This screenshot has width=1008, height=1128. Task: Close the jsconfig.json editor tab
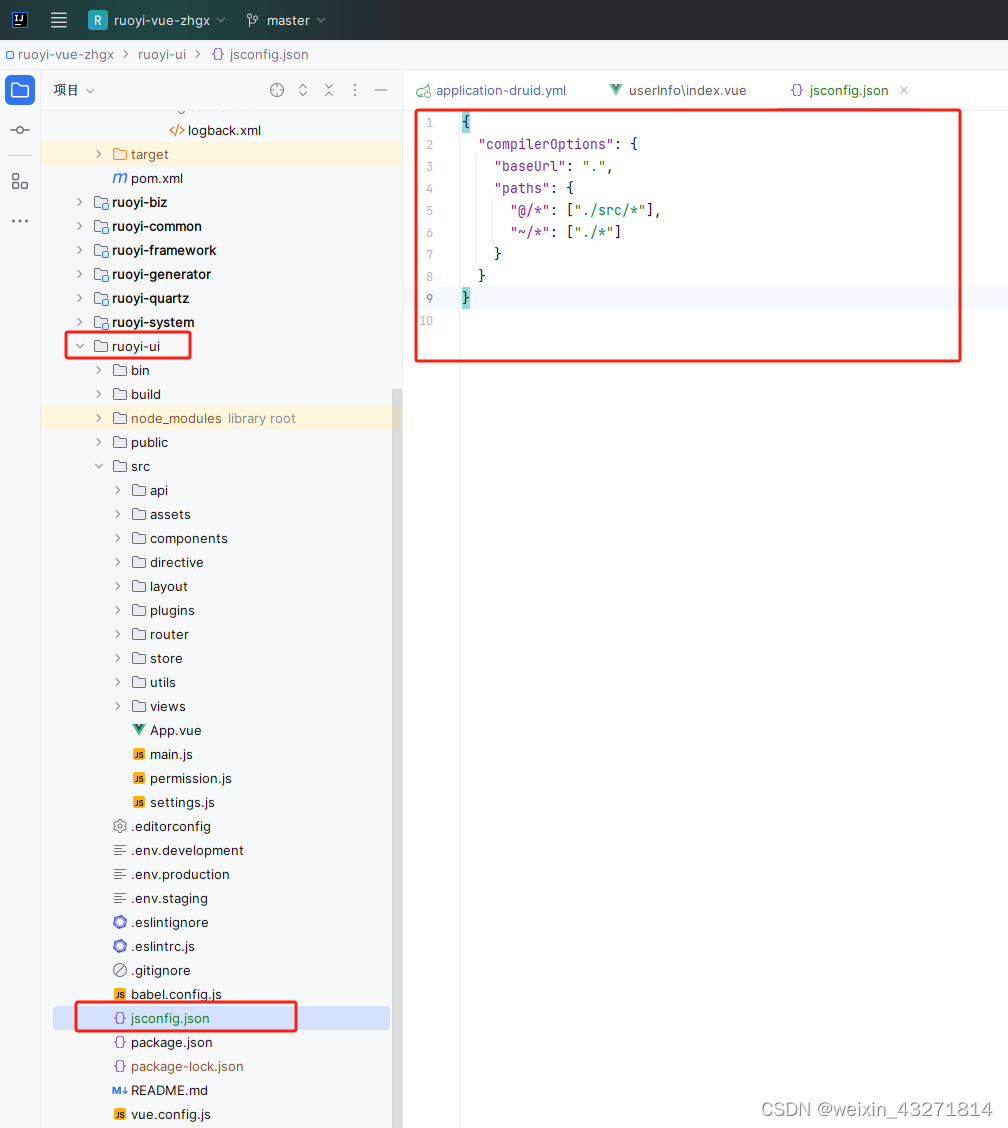[x=903, y=90]
